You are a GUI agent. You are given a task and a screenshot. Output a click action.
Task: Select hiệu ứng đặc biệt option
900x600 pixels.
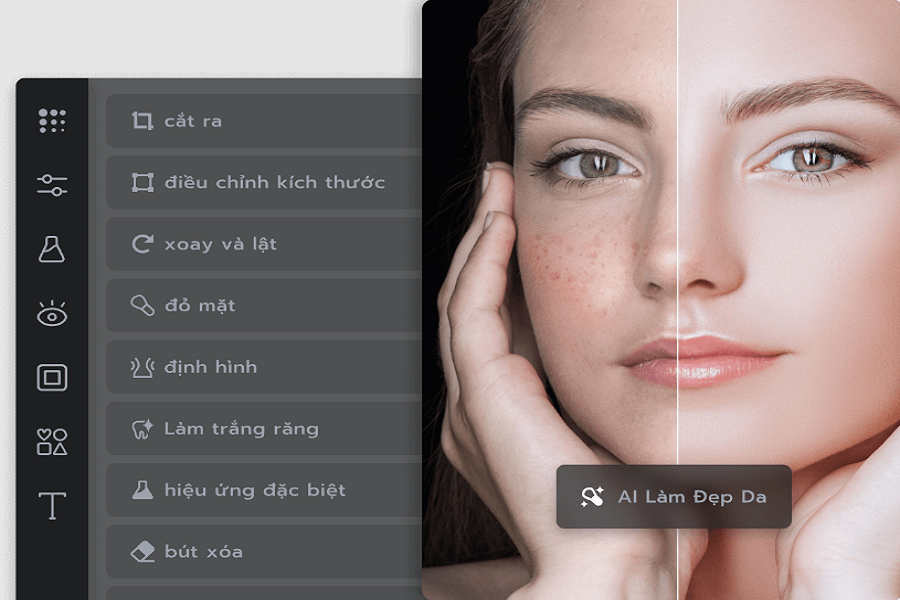(x=264, y=490)
